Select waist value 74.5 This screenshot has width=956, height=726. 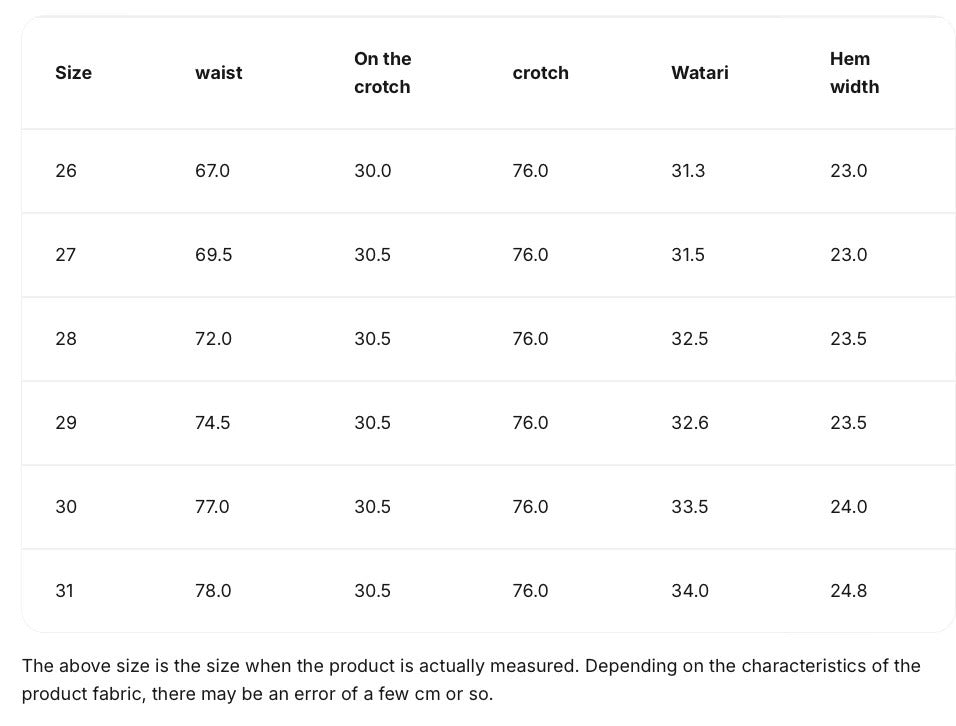(x=212, y=423)
